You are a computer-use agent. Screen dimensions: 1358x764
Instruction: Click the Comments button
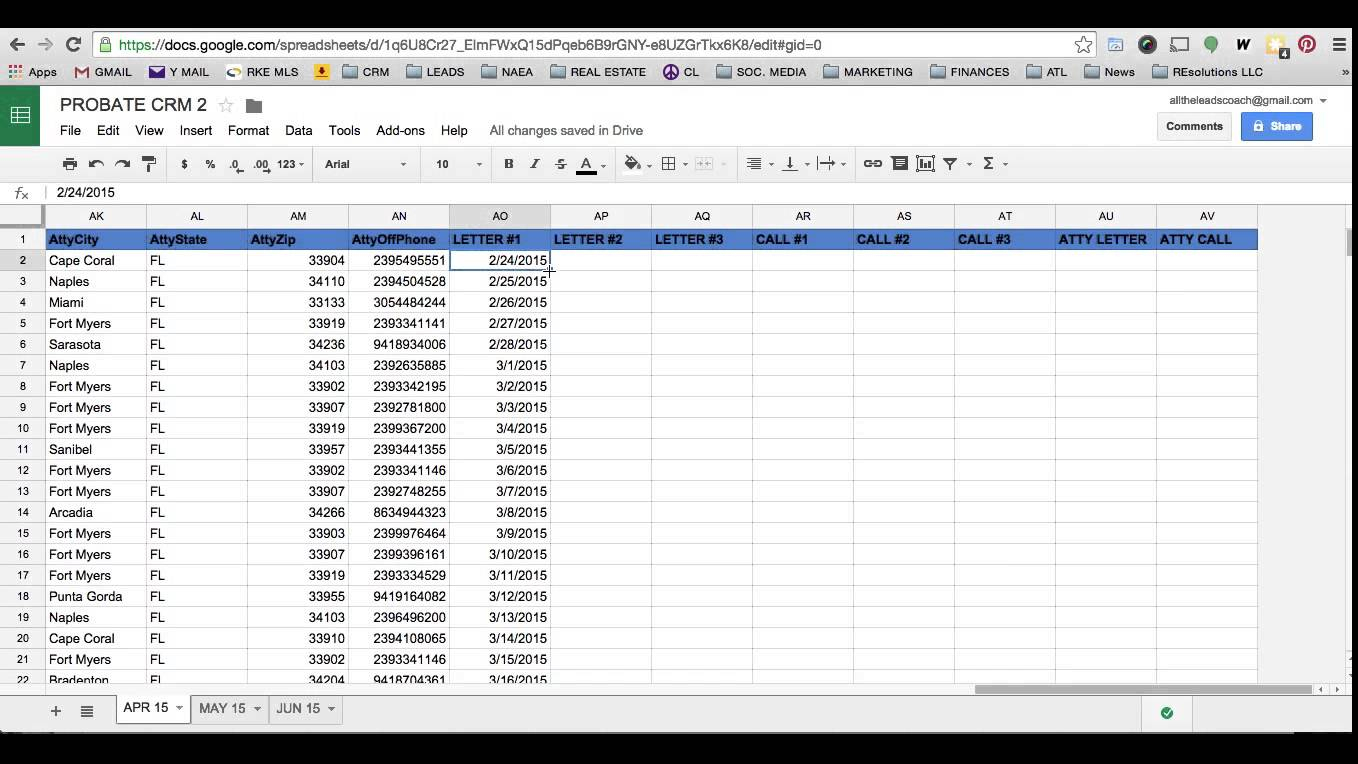pos(1194,126)
